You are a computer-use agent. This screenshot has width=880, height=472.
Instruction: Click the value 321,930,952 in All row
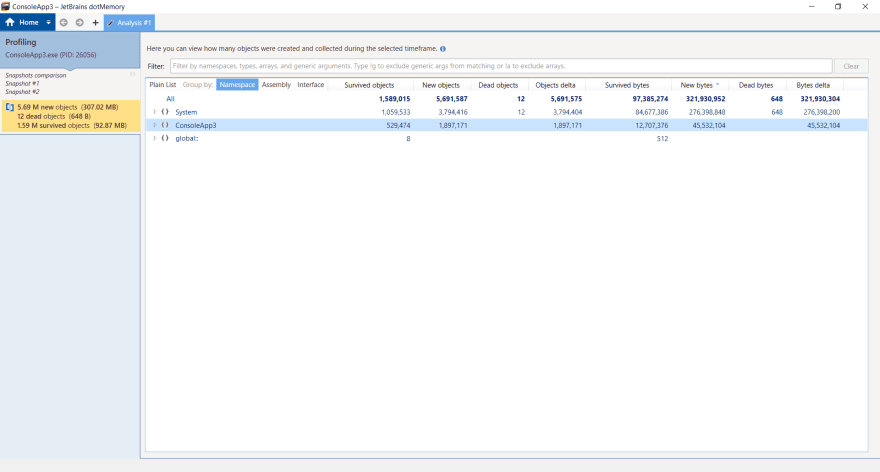[x=705, y=99]
